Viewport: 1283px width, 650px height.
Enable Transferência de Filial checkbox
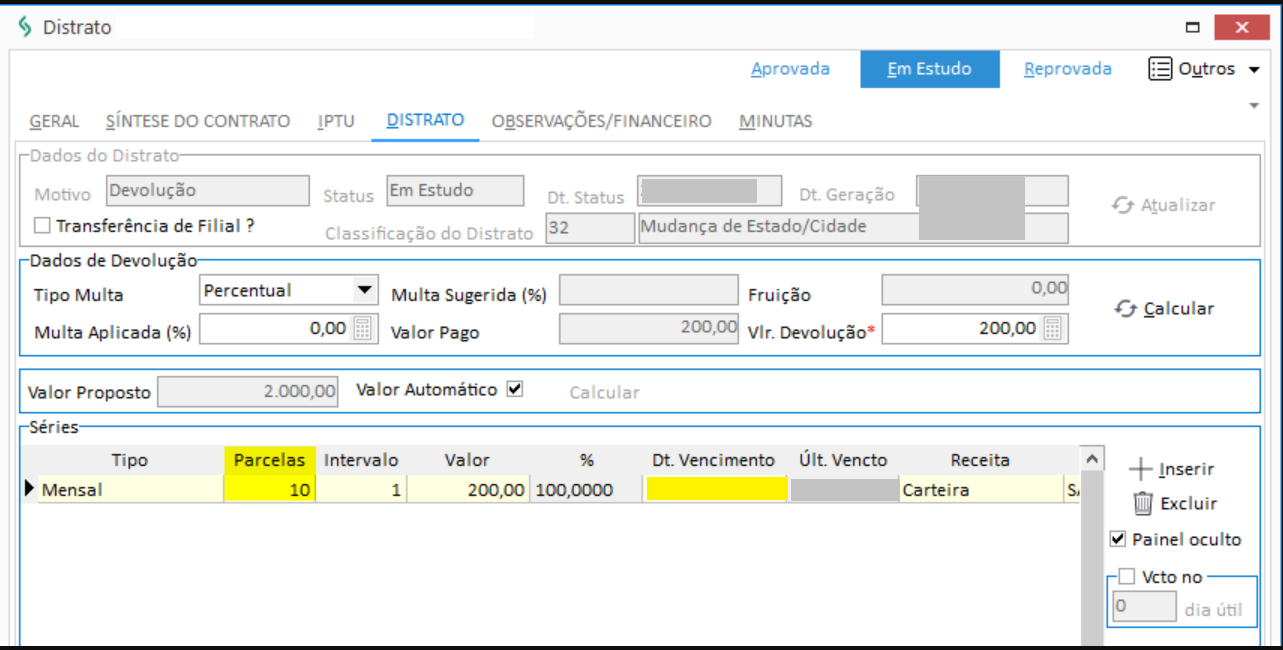[x=42, y=226]
